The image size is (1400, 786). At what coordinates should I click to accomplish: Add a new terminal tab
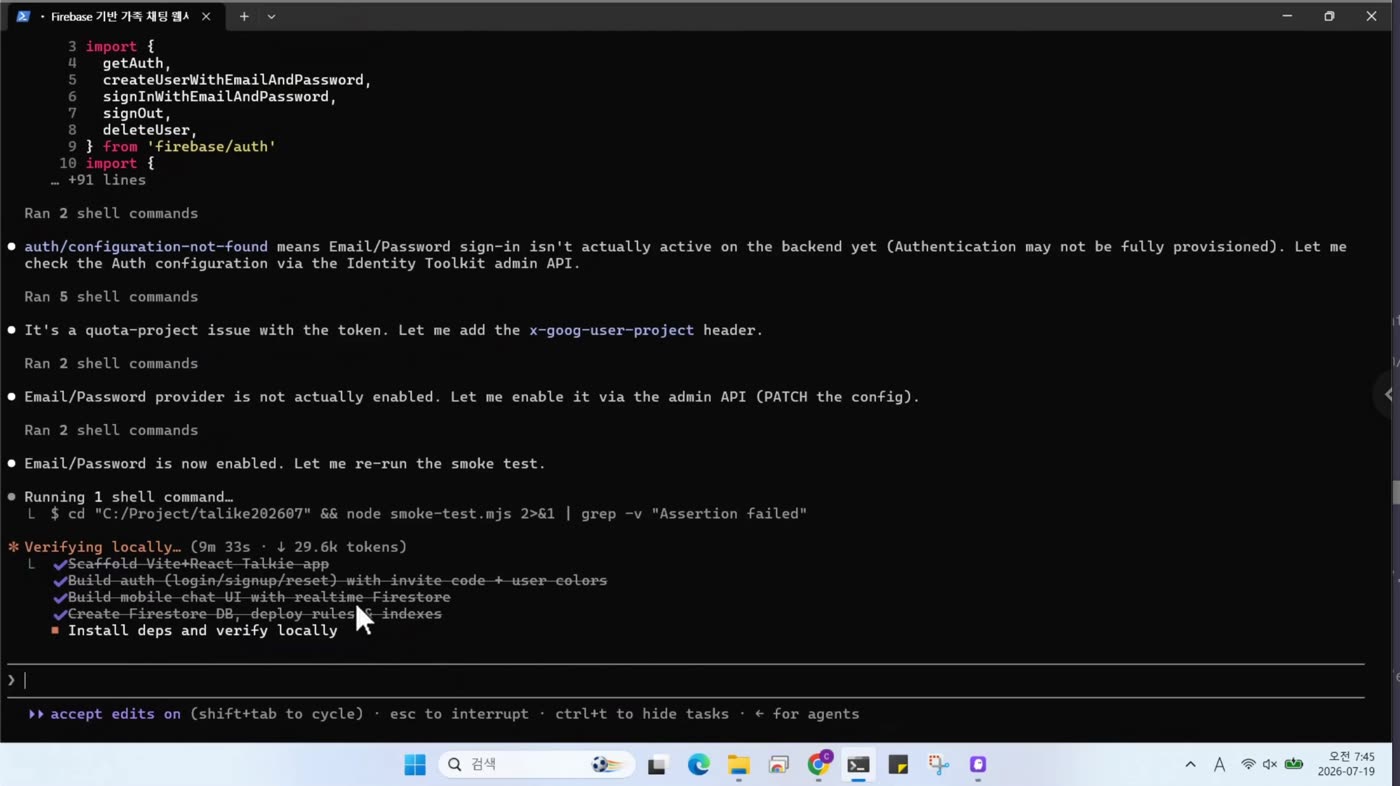(243, 17)
